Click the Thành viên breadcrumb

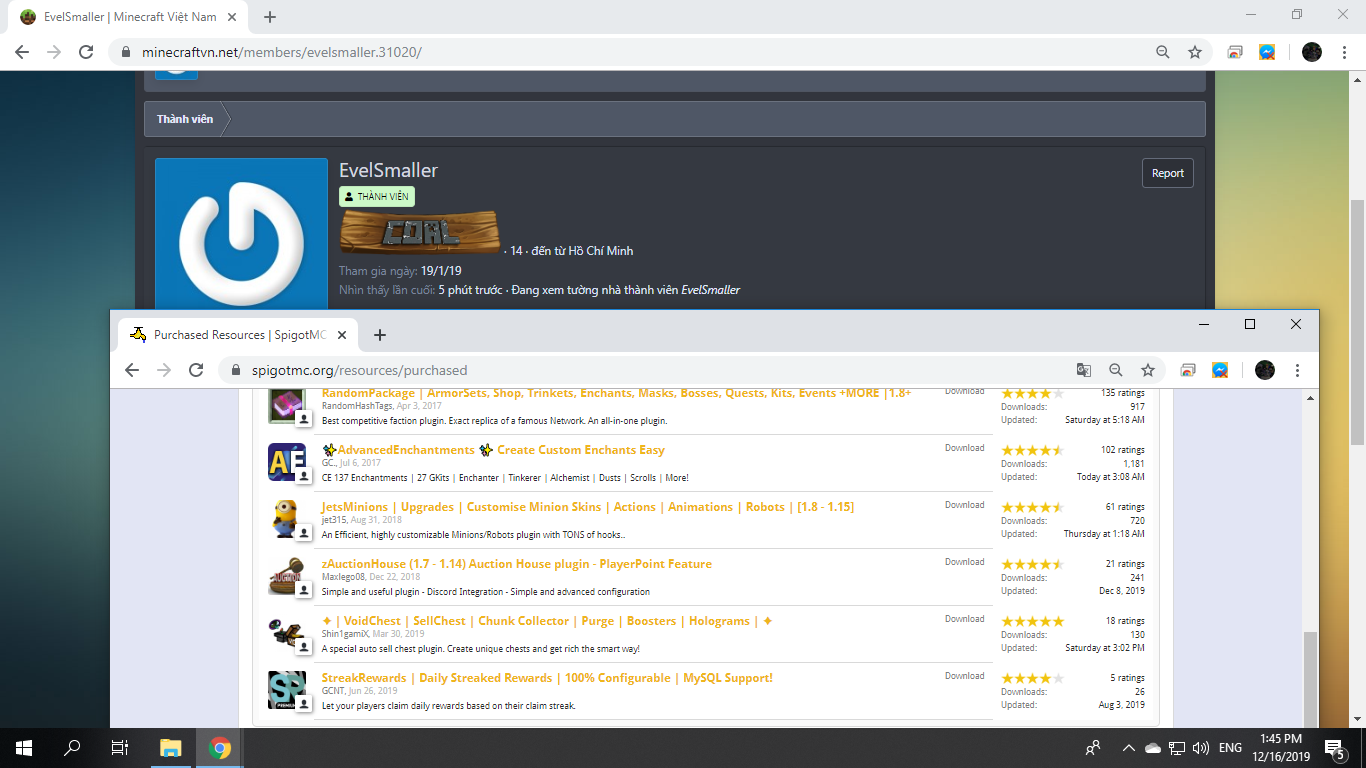pos(185,119)
